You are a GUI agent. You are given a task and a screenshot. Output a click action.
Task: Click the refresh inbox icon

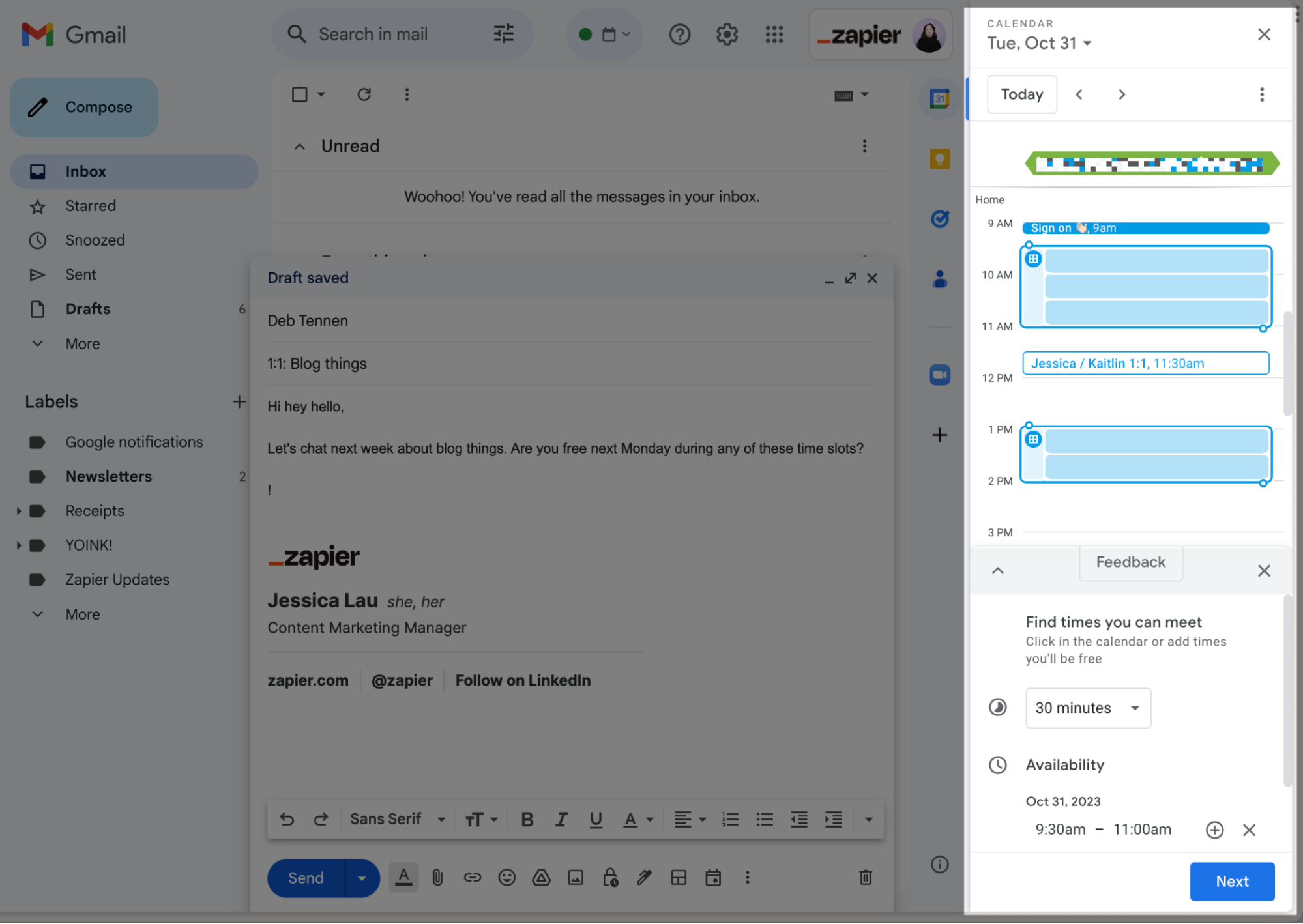364,94
